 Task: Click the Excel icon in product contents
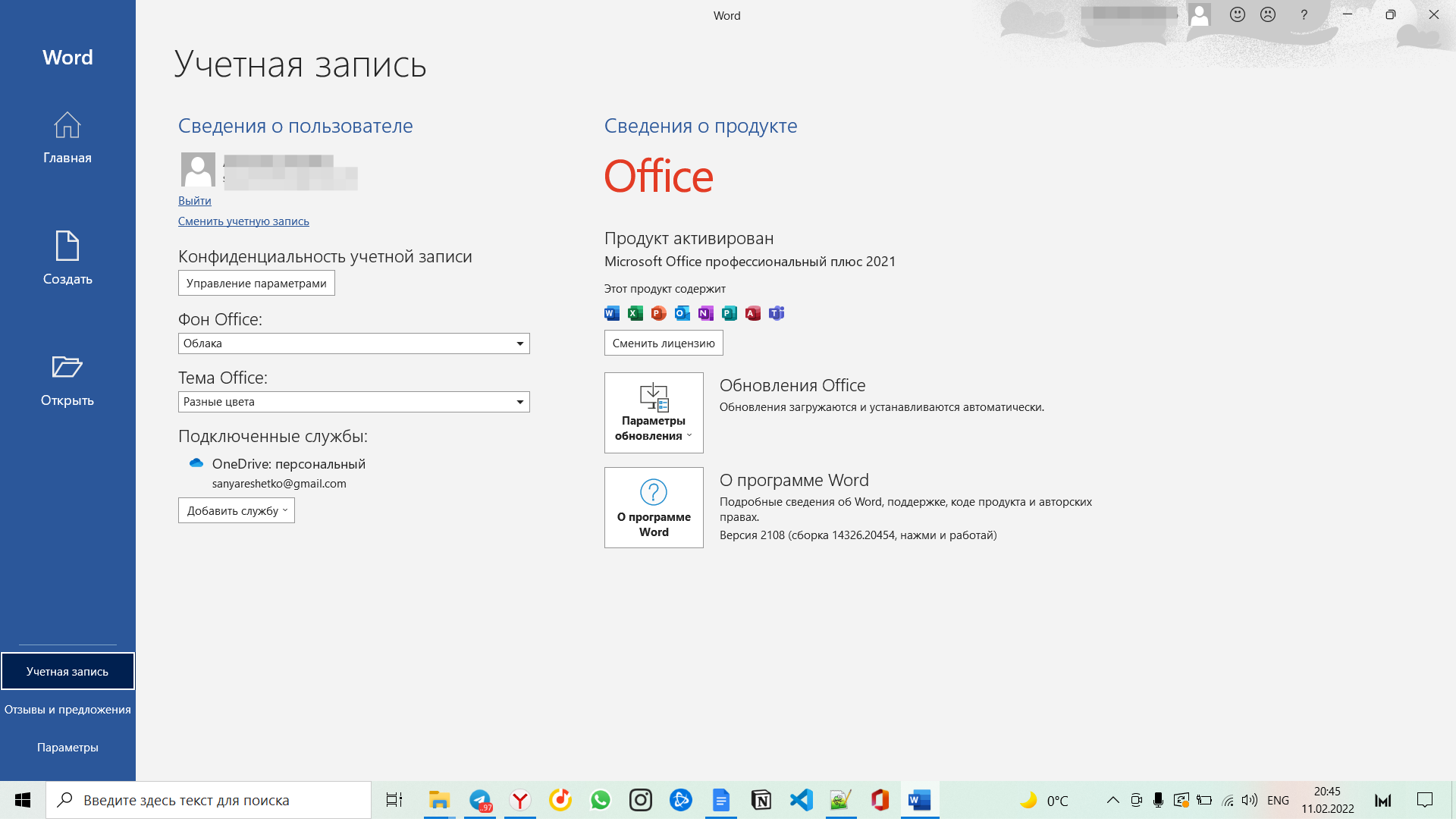pos(635,313)
